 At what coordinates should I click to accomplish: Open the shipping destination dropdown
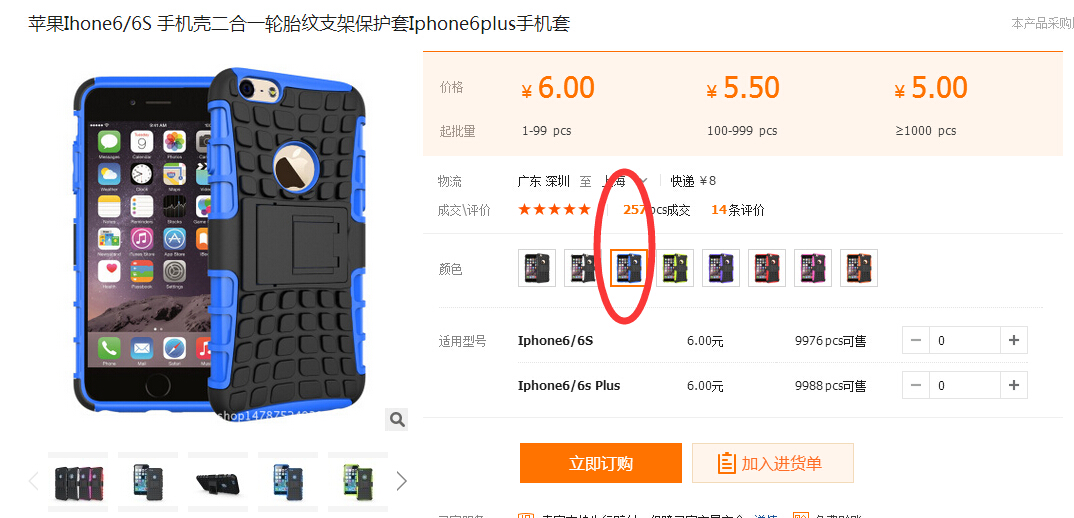point(625,181)
